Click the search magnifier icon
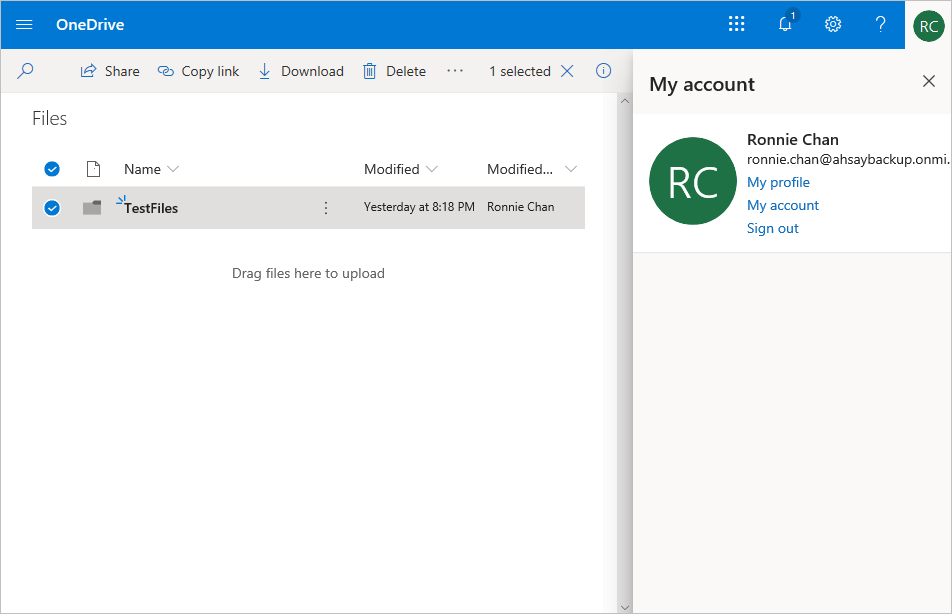This screenshot has width=952, height=614. point(26,71)
